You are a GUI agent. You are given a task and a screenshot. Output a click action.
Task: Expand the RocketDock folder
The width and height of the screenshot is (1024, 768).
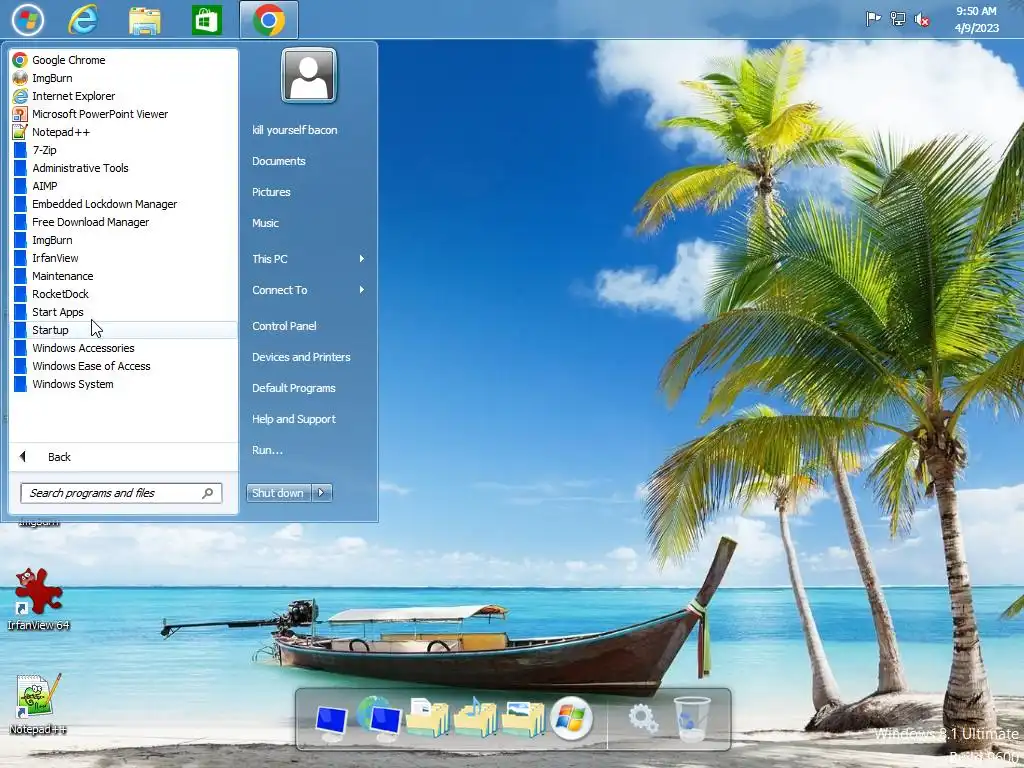124,294
